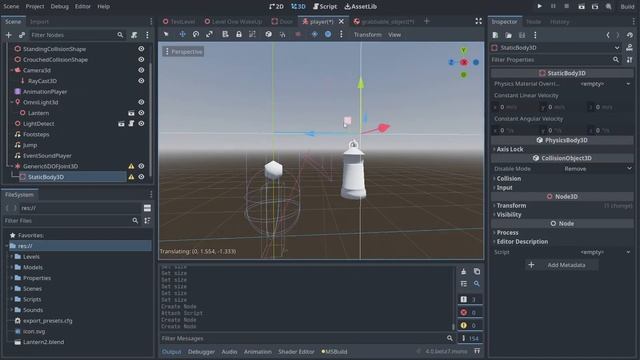Click the Filter Properties search field
640x360 pixels.
[x=556, y=60]
